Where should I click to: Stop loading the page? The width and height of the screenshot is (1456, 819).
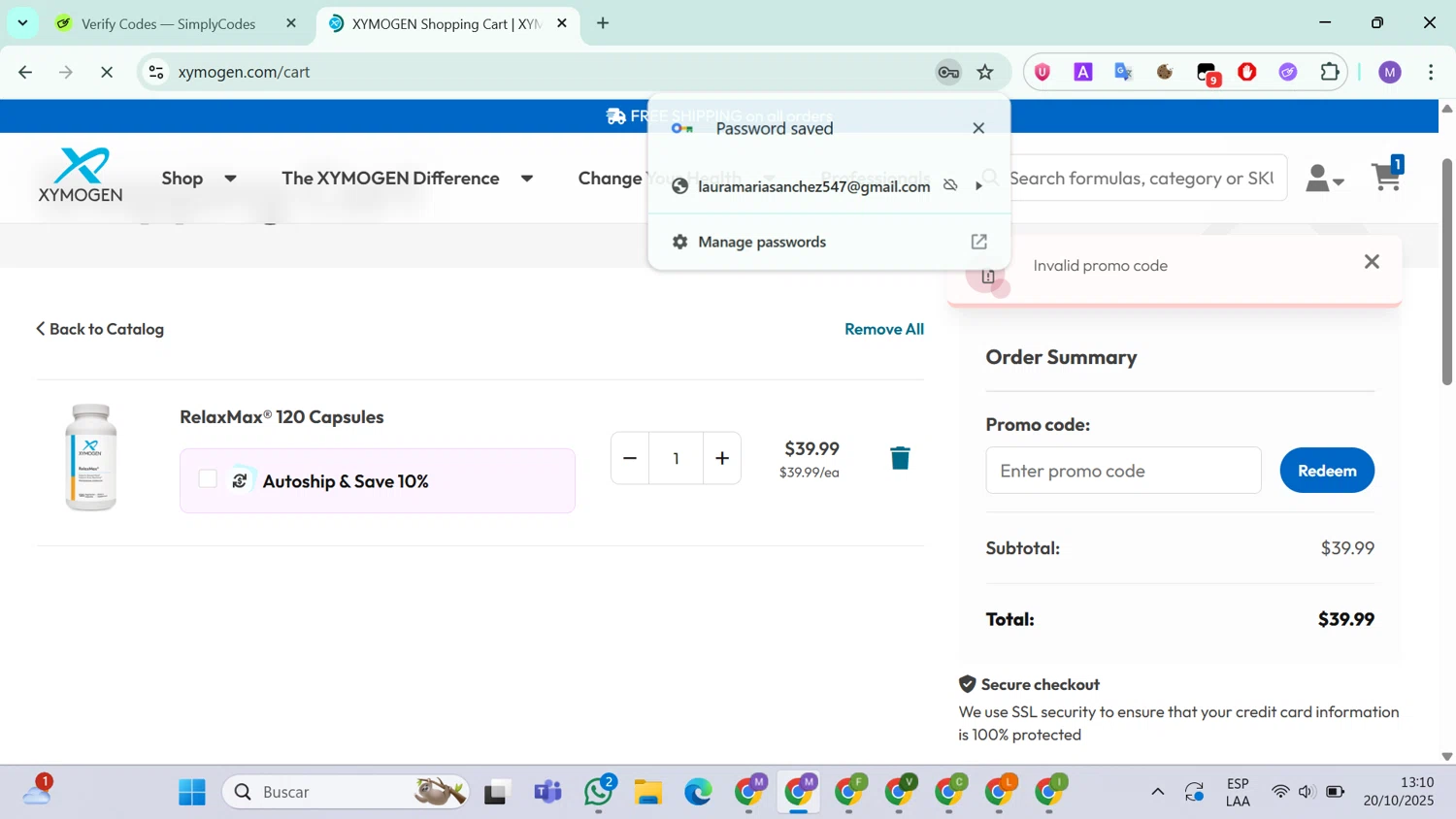click(107, 72)
